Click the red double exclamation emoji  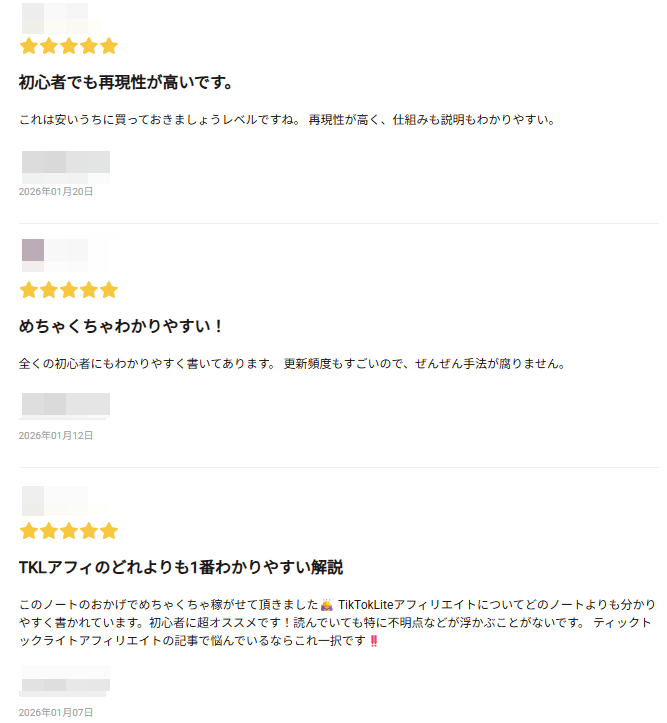coord(374,641)
